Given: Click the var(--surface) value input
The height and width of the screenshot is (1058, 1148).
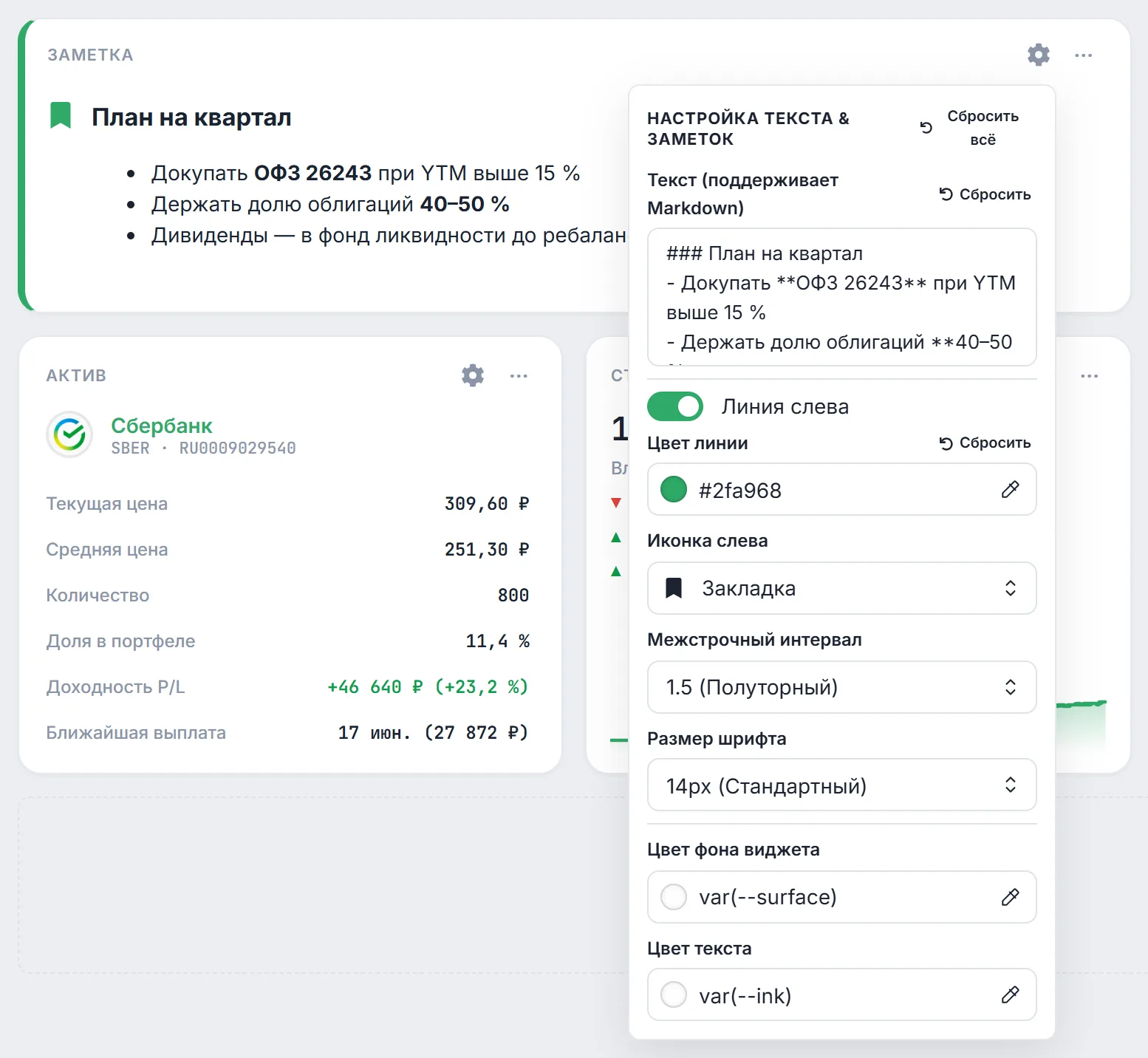Looking at the screenshot, I should [842, 897].
